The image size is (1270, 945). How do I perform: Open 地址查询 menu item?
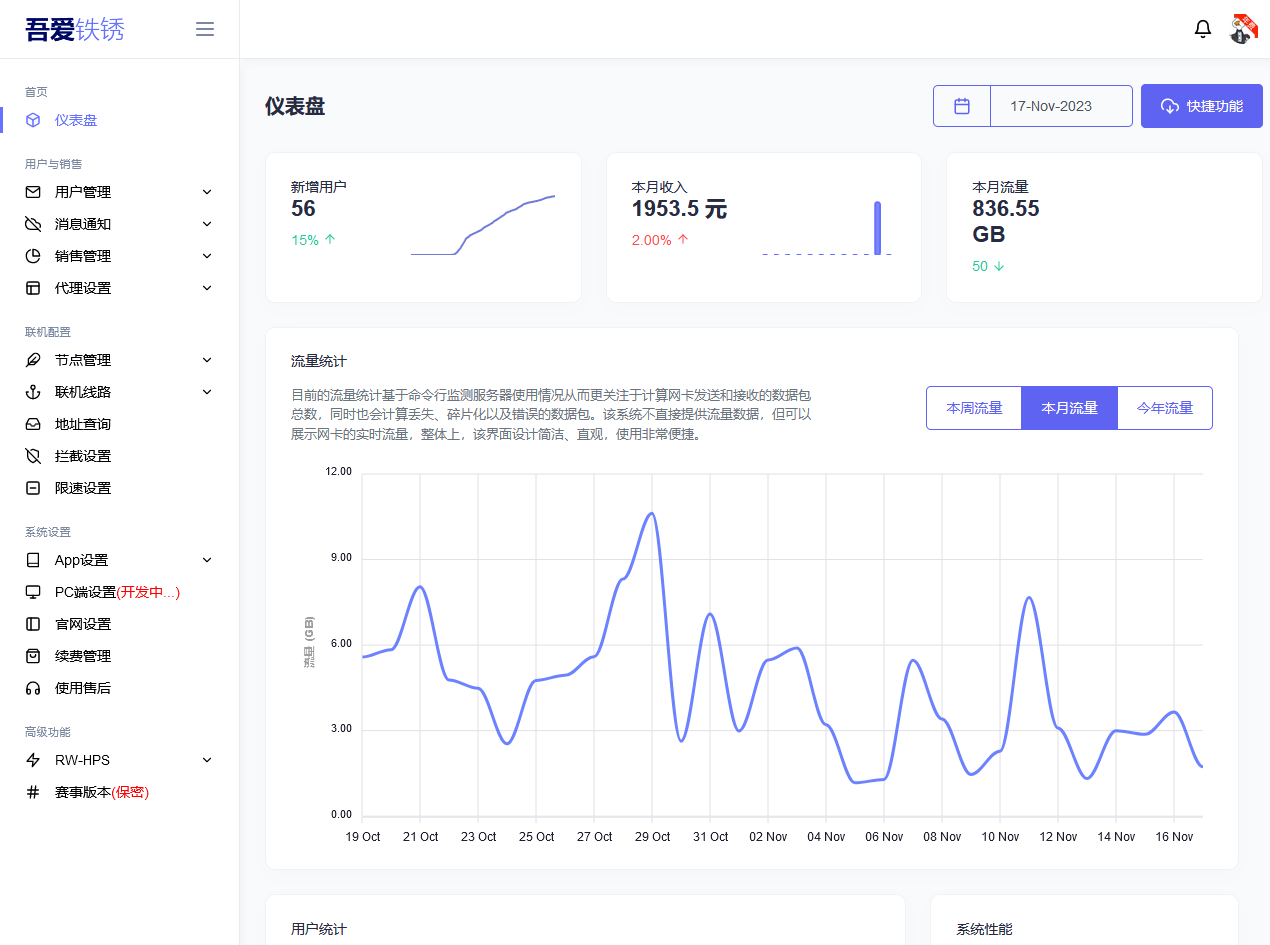pos(83,424)
